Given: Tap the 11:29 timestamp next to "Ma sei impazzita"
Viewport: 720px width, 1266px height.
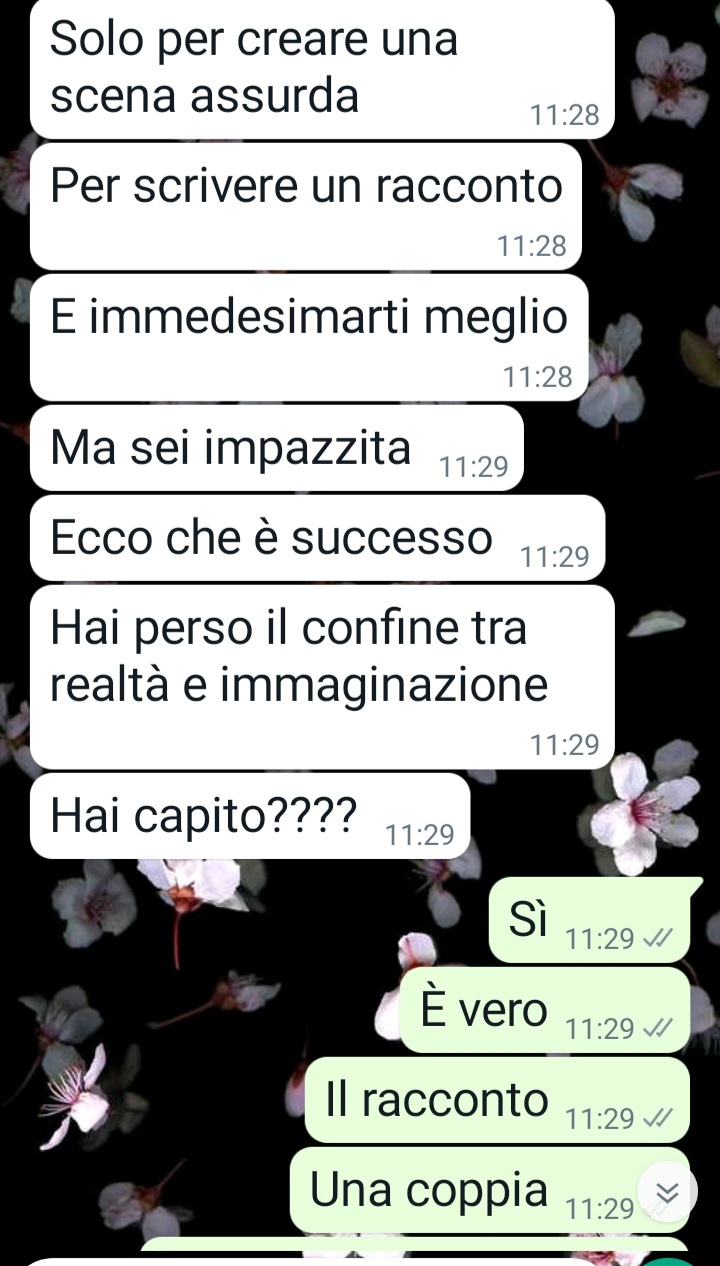Looking at the screenshot, I should 474,466.
